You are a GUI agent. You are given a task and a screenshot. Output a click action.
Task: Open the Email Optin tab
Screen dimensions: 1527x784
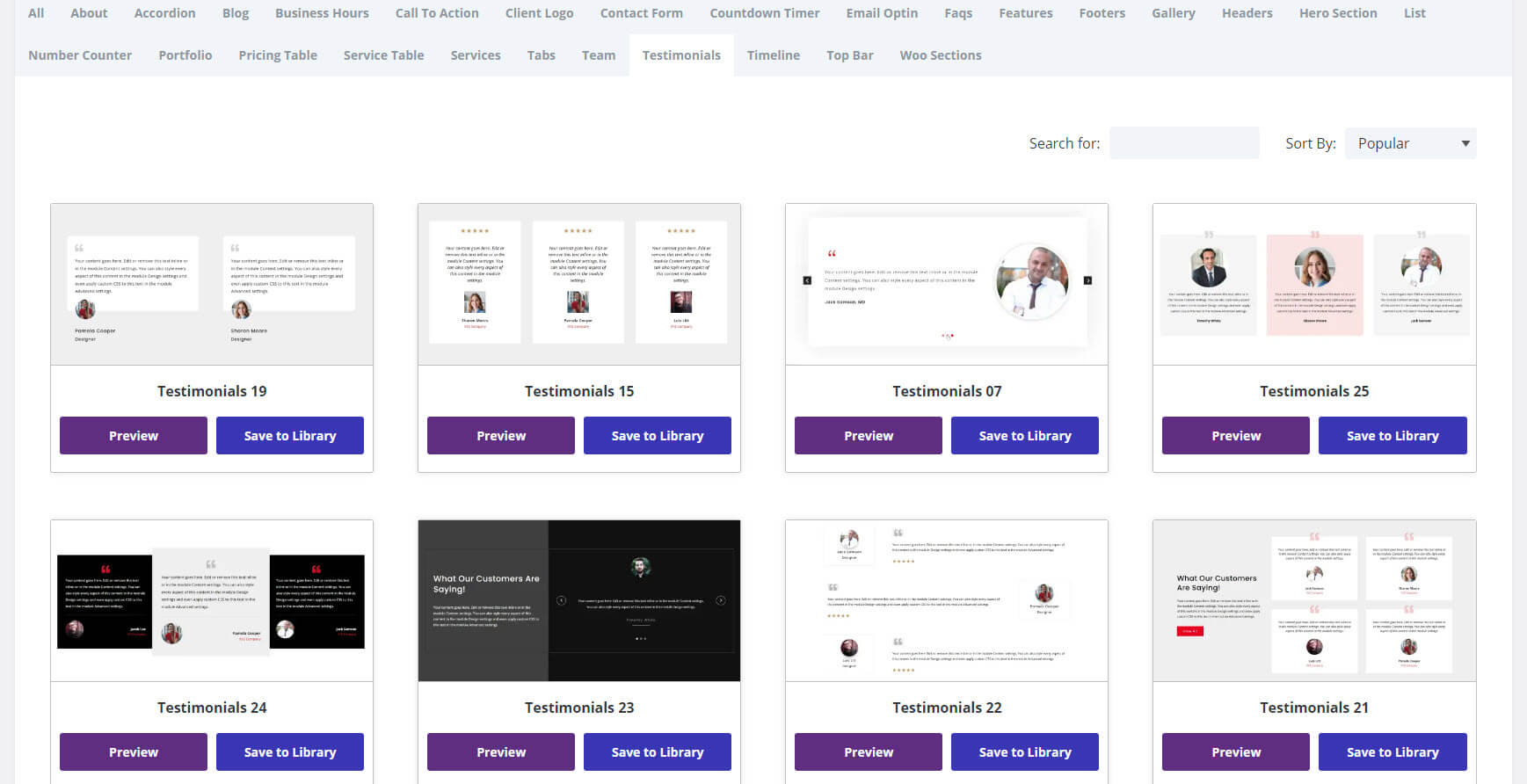click(882, 13)
